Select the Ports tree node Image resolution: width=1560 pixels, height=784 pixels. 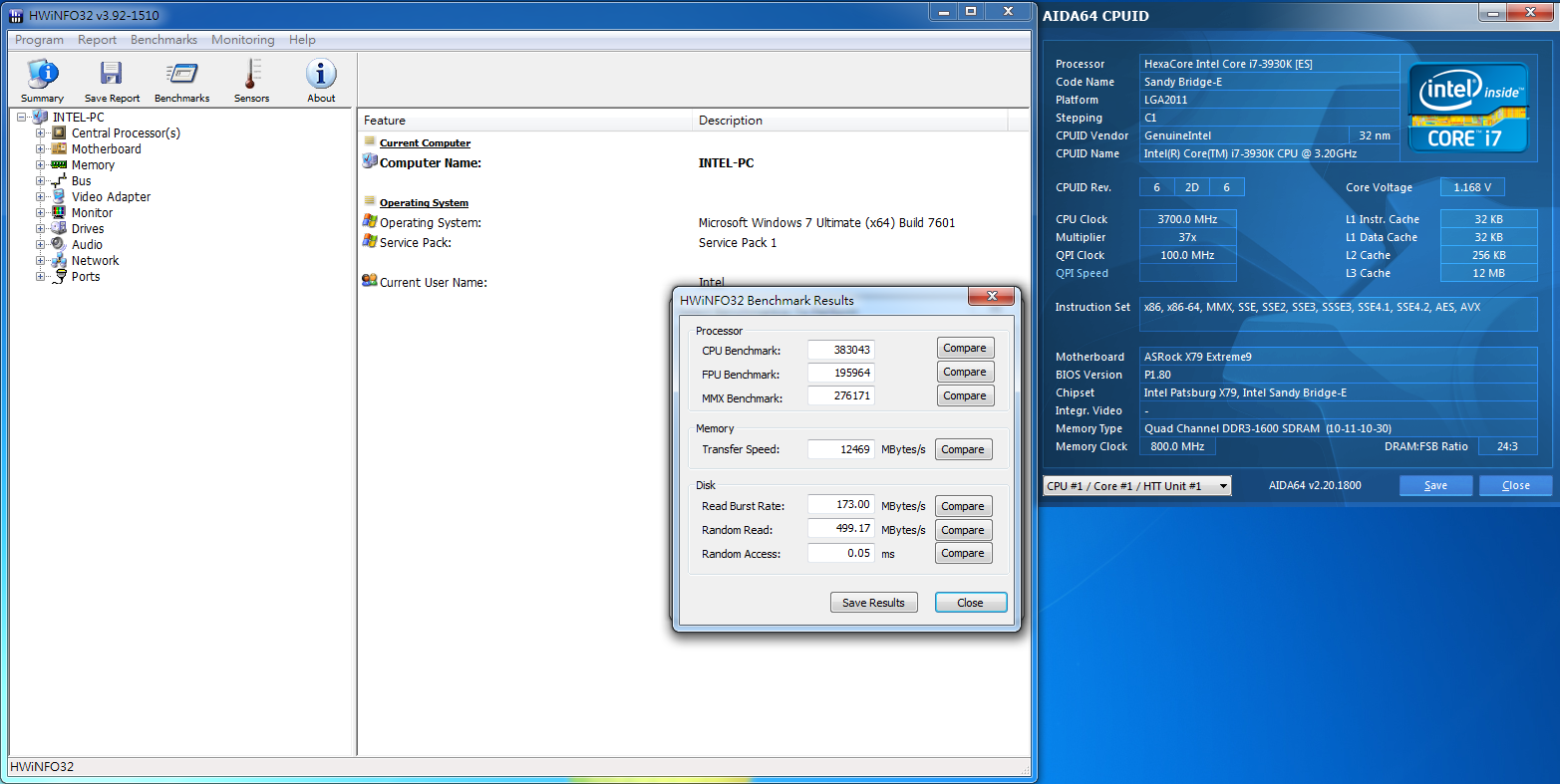pos(86,276)
